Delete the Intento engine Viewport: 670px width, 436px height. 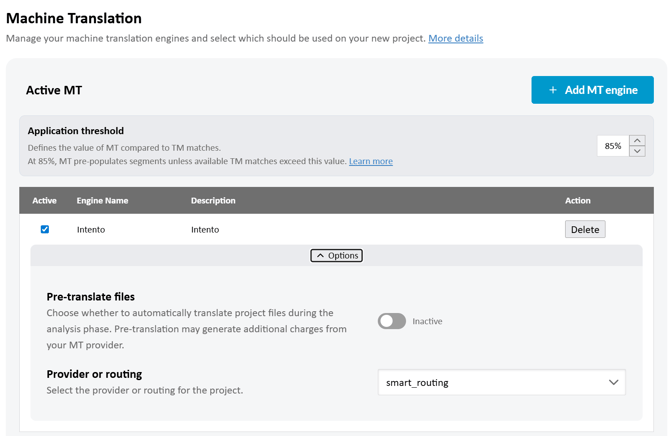click(585, 229)
